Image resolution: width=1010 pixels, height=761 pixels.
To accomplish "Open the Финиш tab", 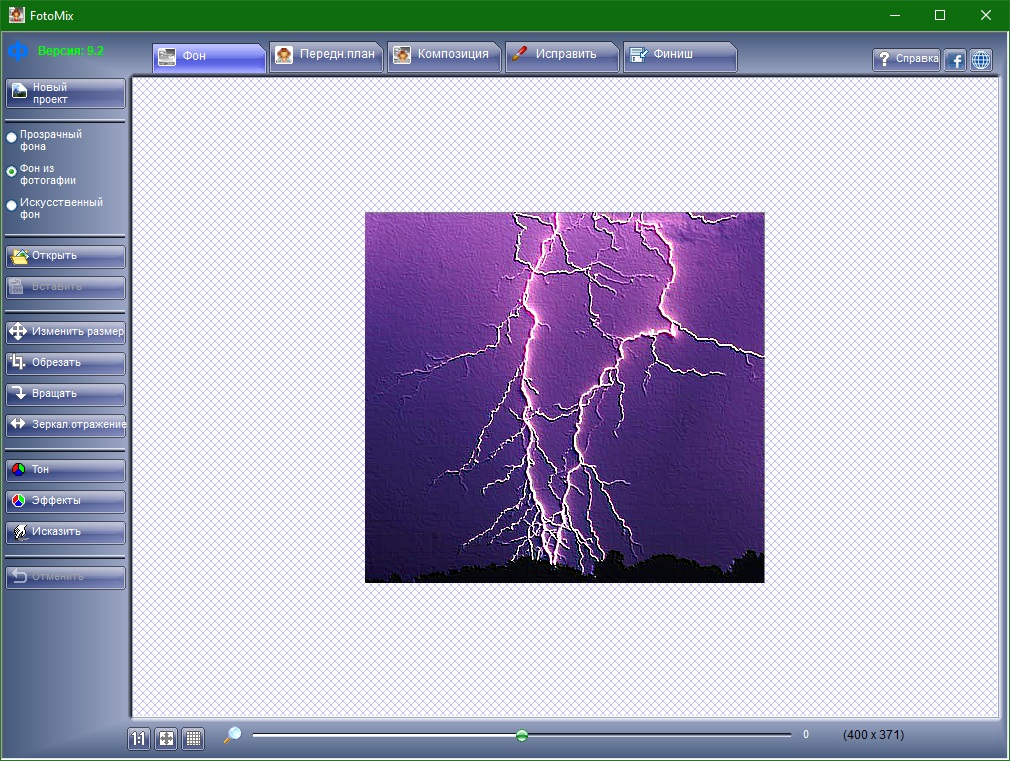I will click(x=680, y=56).
